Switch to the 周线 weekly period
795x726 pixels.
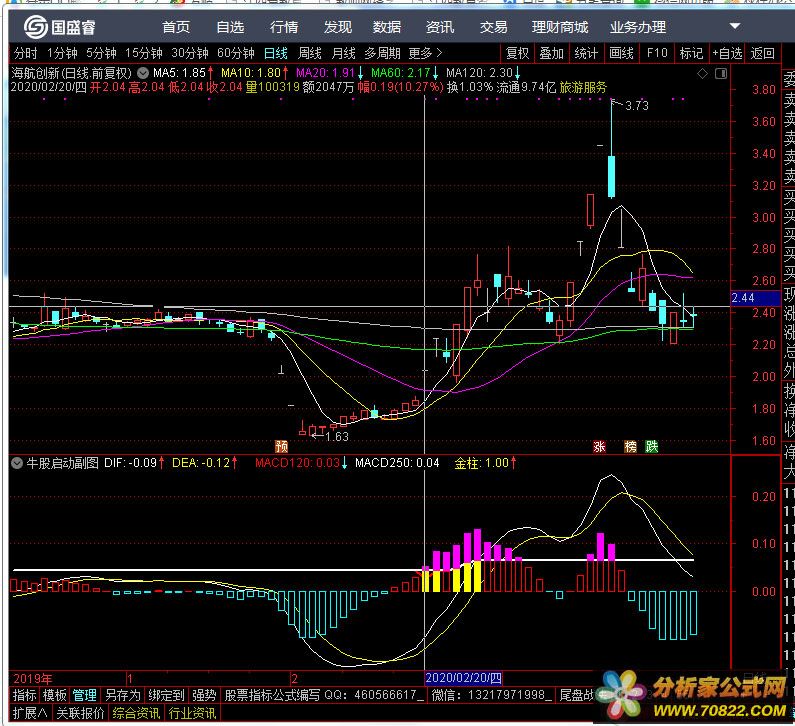point(310,53)
